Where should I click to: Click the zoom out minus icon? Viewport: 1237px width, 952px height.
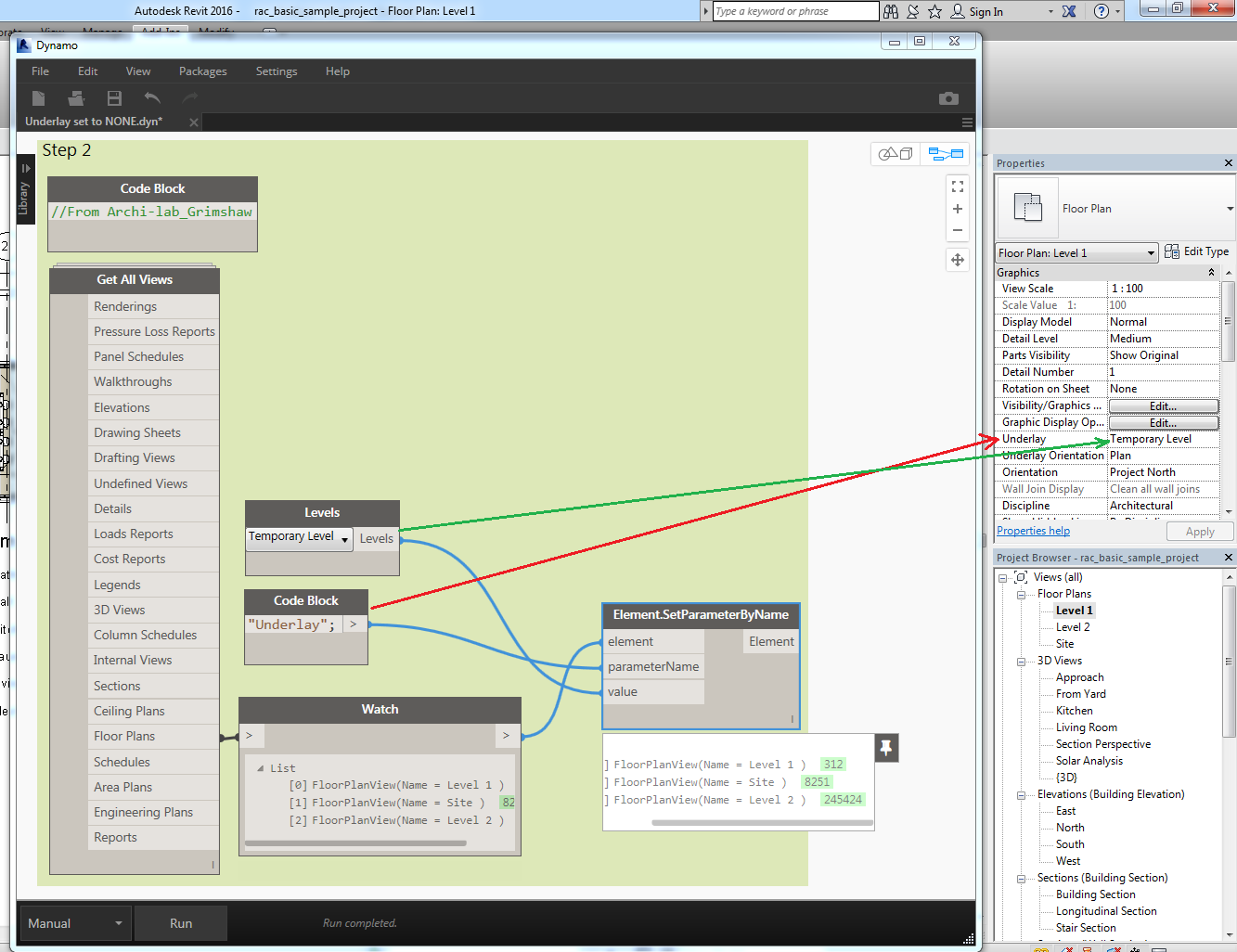pos(958,230)
